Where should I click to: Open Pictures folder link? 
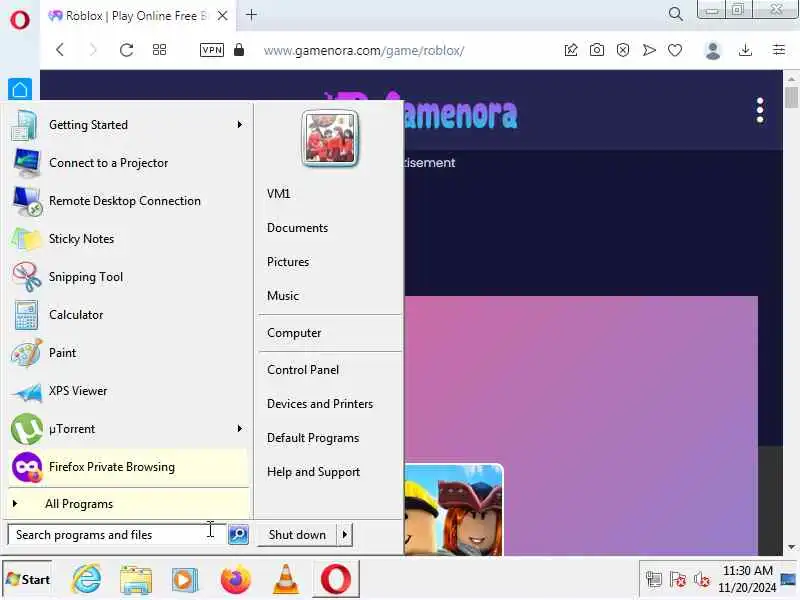click(288, 262)
